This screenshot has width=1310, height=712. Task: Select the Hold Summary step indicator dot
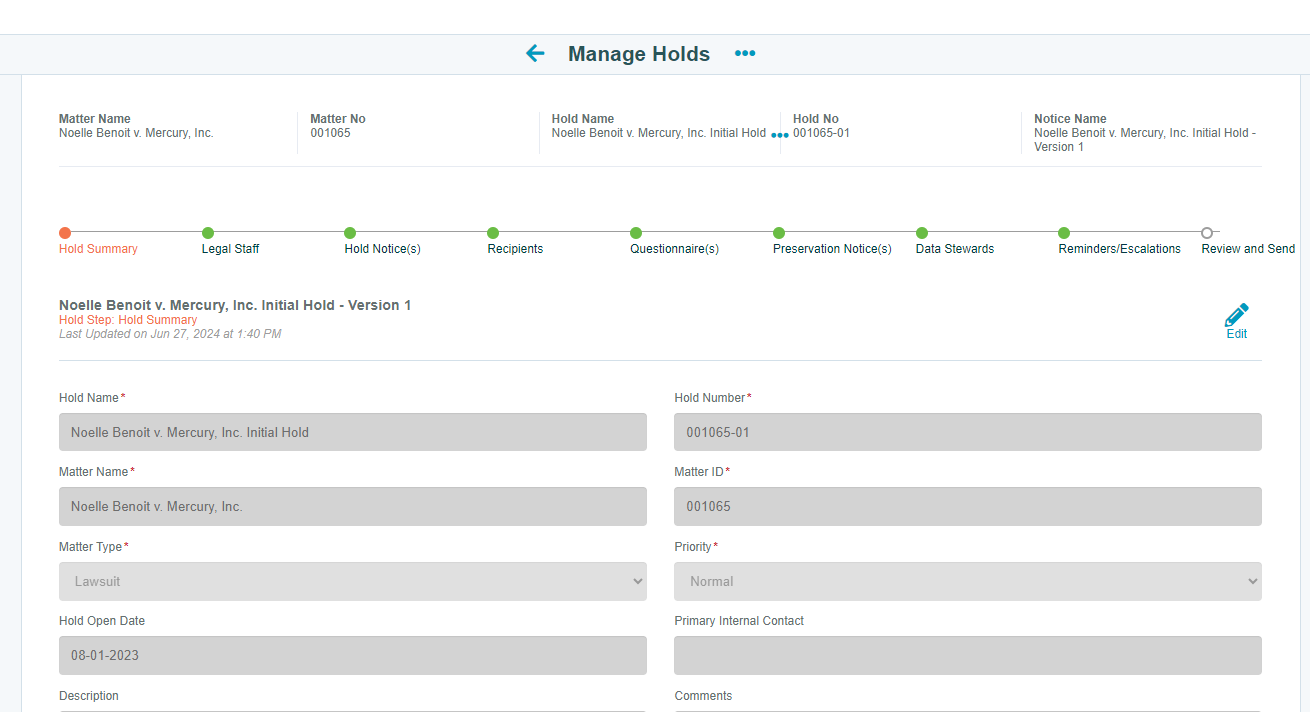pos(65,230)
